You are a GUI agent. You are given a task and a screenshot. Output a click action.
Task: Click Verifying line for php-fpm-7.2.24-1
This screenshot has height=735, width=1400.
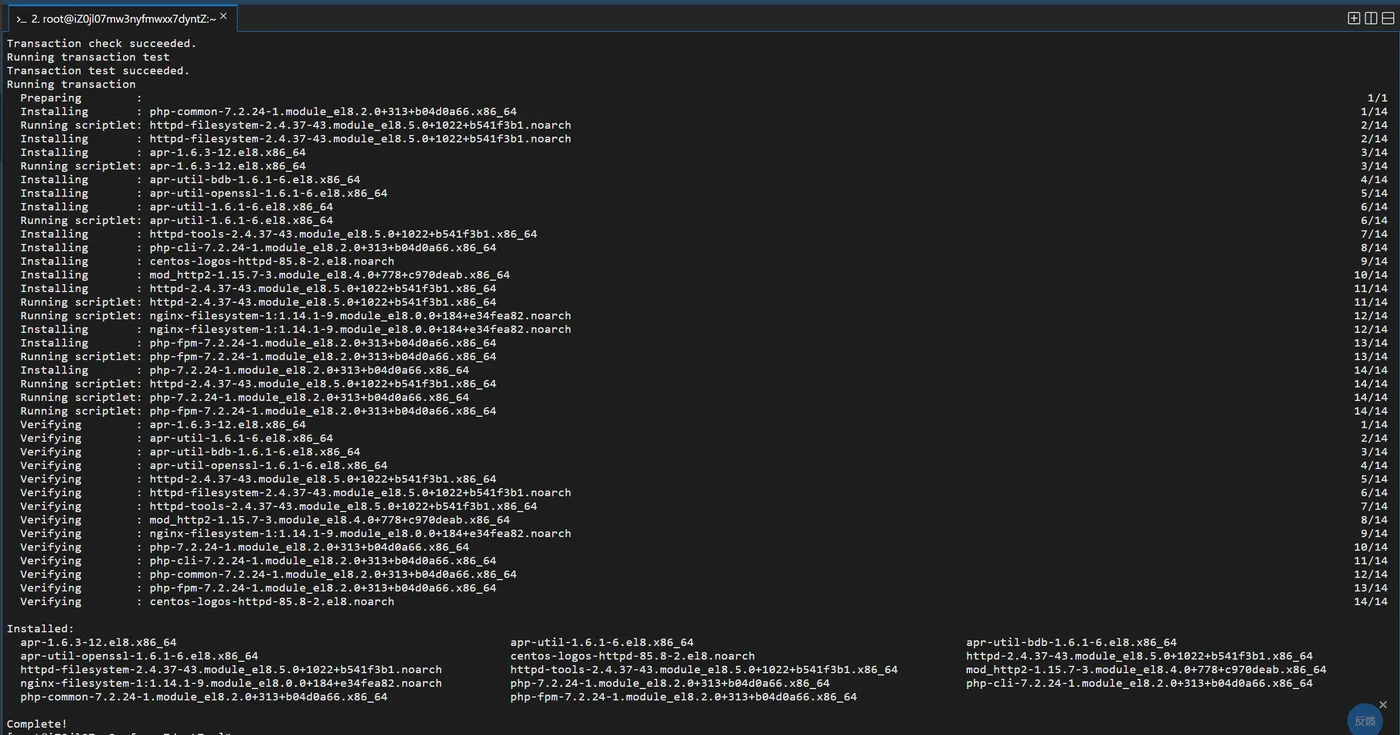point(258,588)
